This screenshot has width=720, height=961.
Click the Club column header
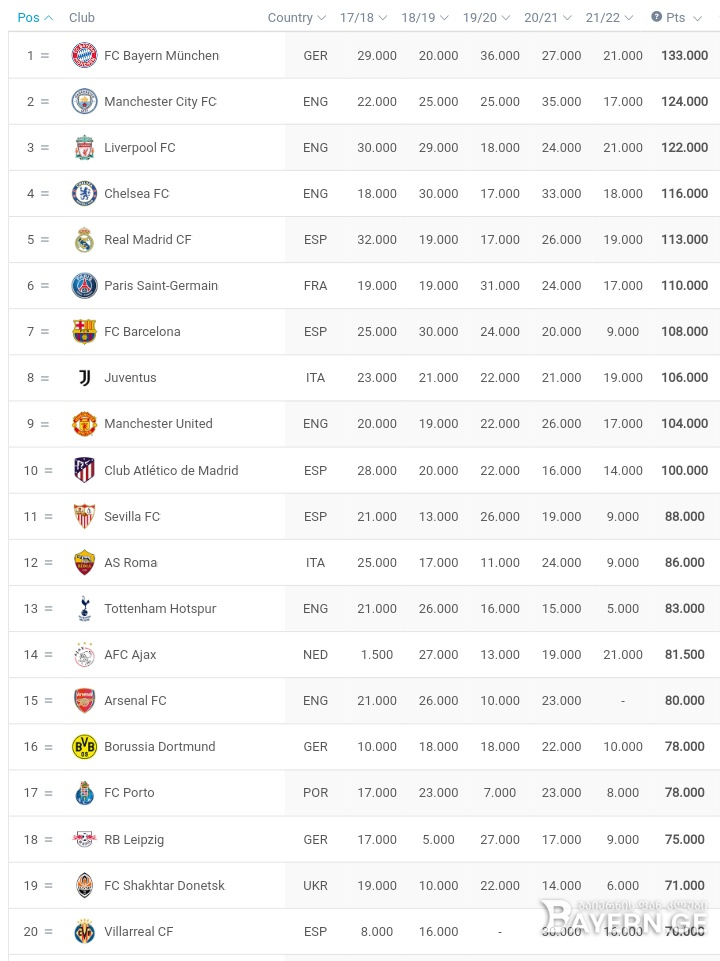pos(81,17)
